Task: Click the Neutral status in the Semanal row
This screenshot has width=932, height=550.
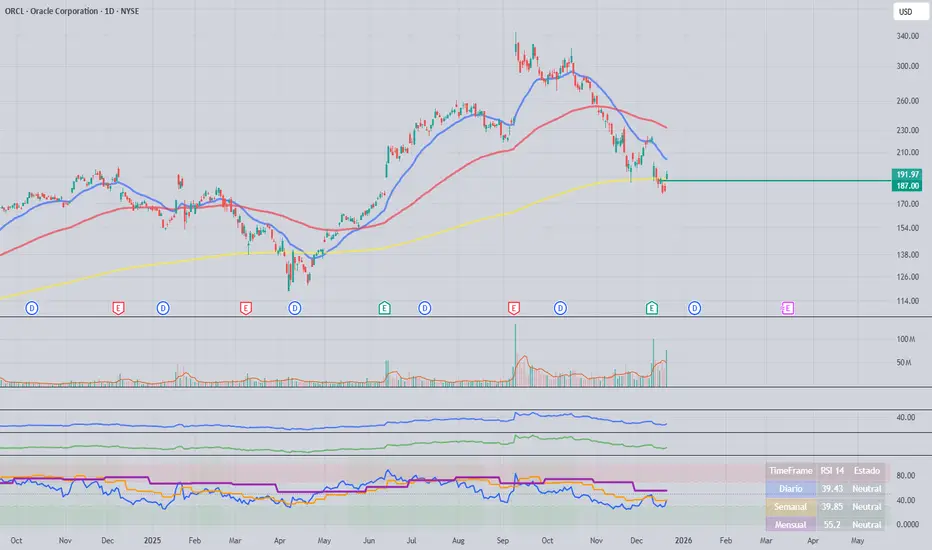Action: [867, 507]
